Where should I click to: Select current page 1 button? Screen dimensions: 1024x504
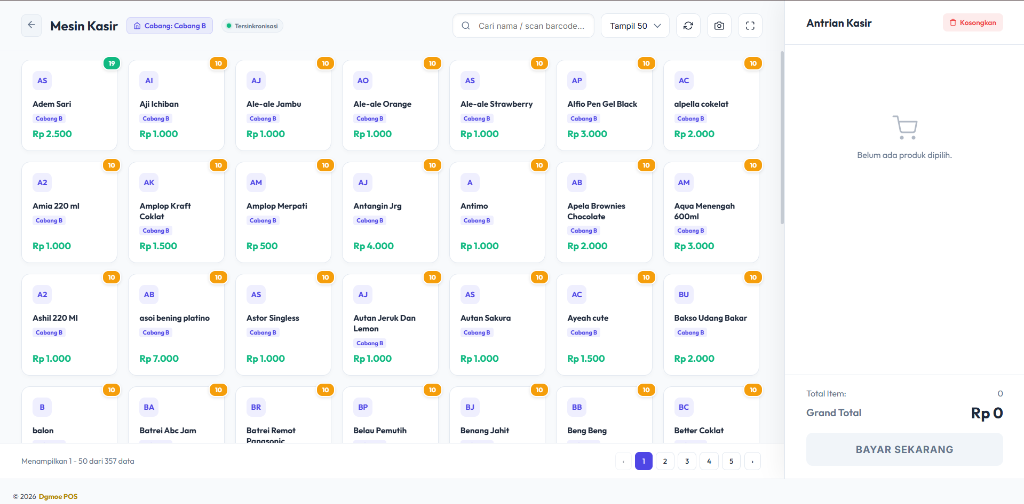(643, 462)
